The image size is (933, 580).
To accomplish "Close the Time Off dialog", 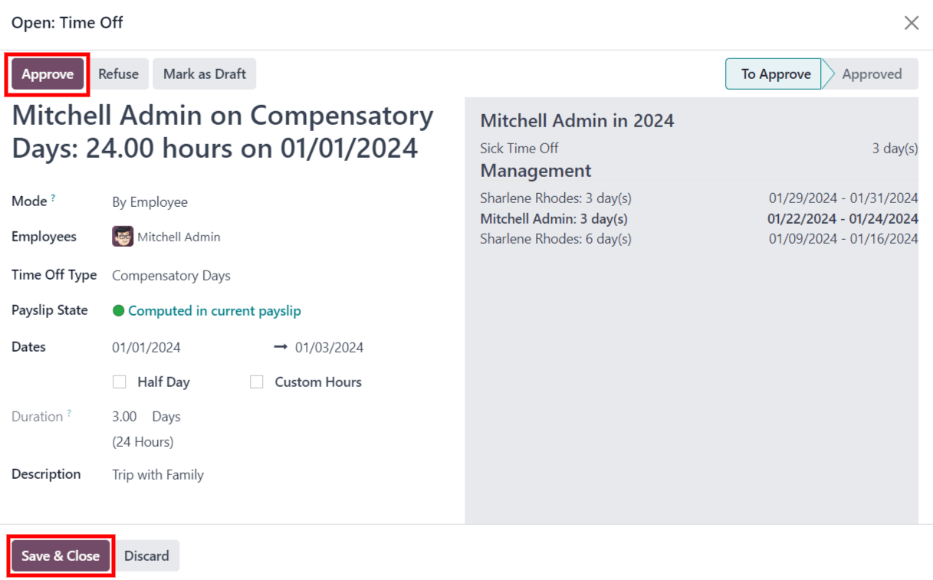I will [x=911, y=23].
